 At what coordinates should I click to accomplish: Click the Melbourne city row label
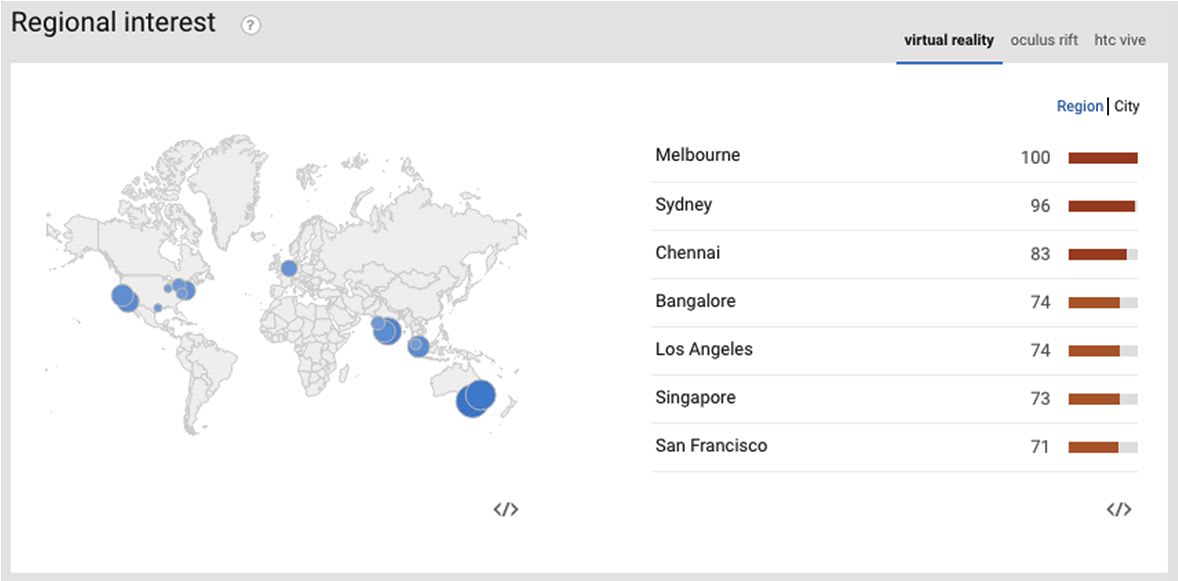(697, 155)
